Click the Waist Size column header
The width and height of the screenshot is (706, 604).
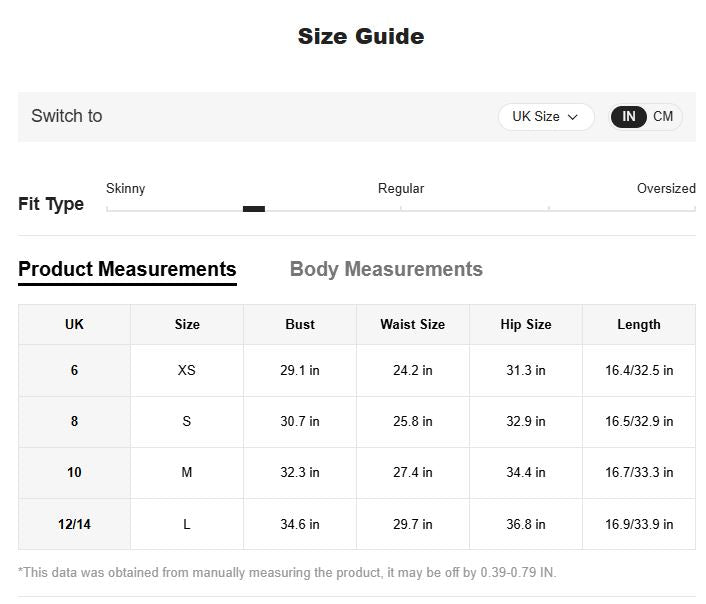[412, 324]
